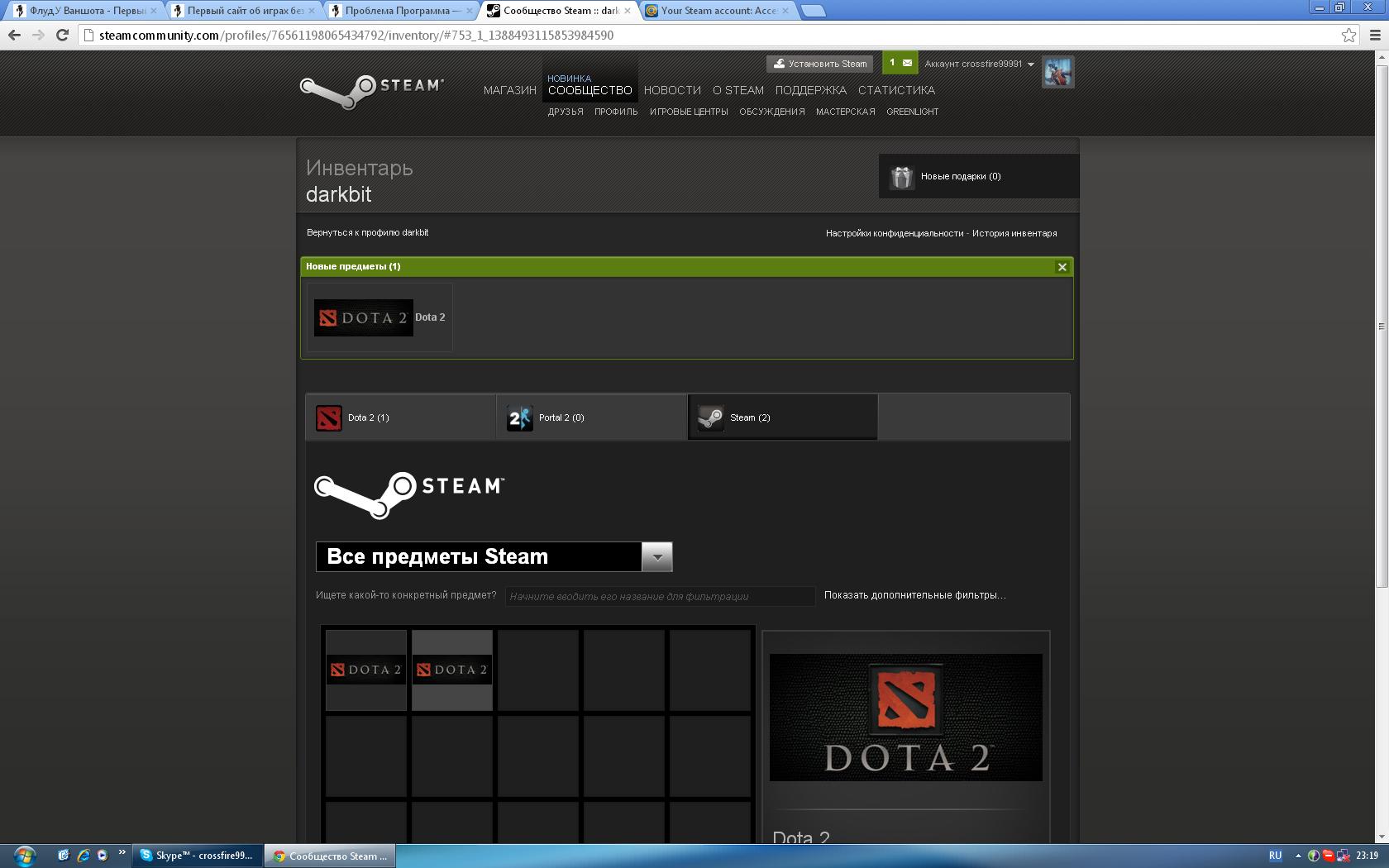1389x868 pixels.
Task: Click the gift icon next to Новые подарки
Action: click(901, 177)
